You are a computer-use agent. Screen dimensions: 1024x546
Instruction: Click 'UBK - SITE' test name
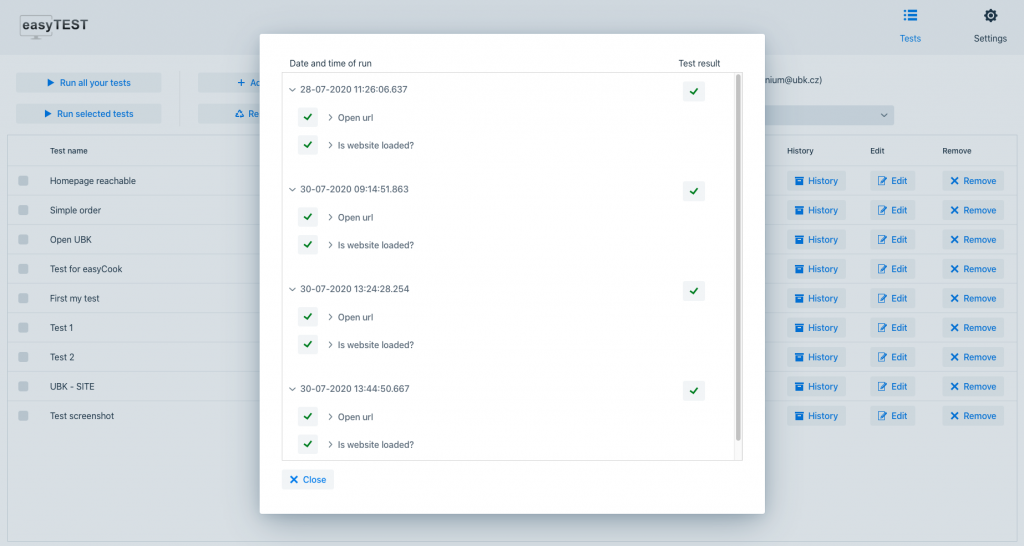point(72,387)
